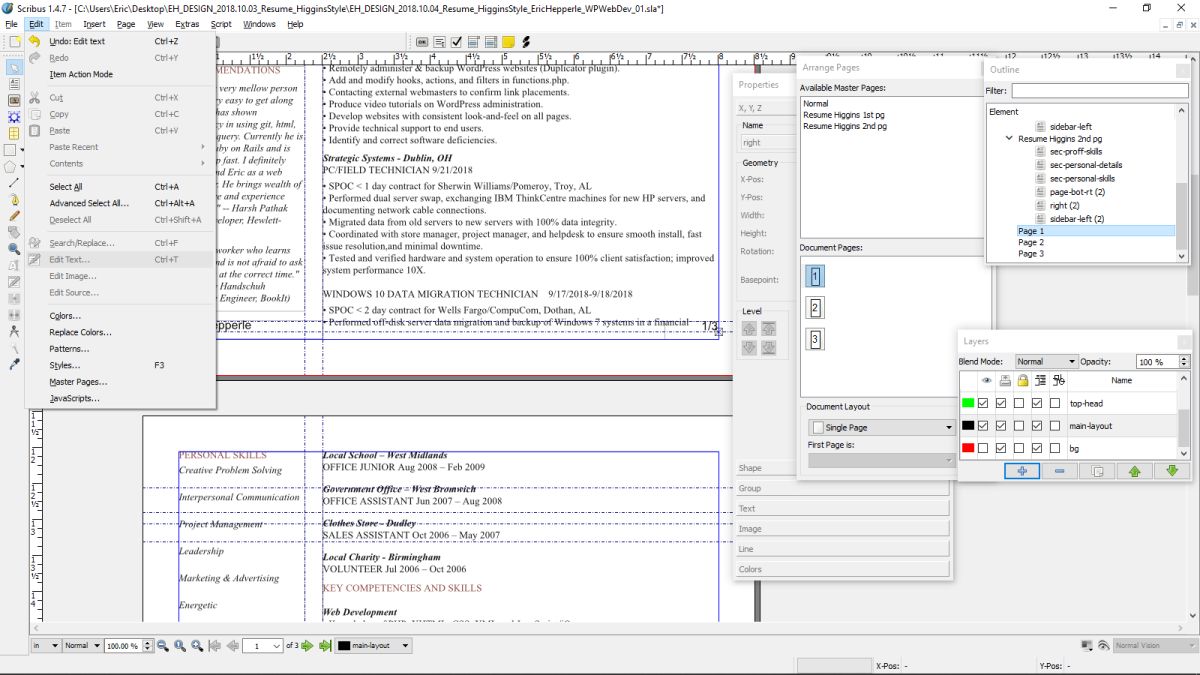The image size is (1200, 675).
Task: Click page 3 thumbnail in Arrange Pages
Action: 816,340
